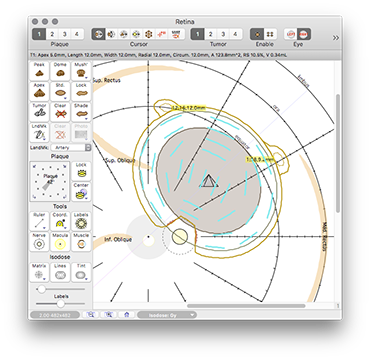The height and width of the screenshot is (360, 370).
Task: Click the plaque rotation dial
Action: 50,181
